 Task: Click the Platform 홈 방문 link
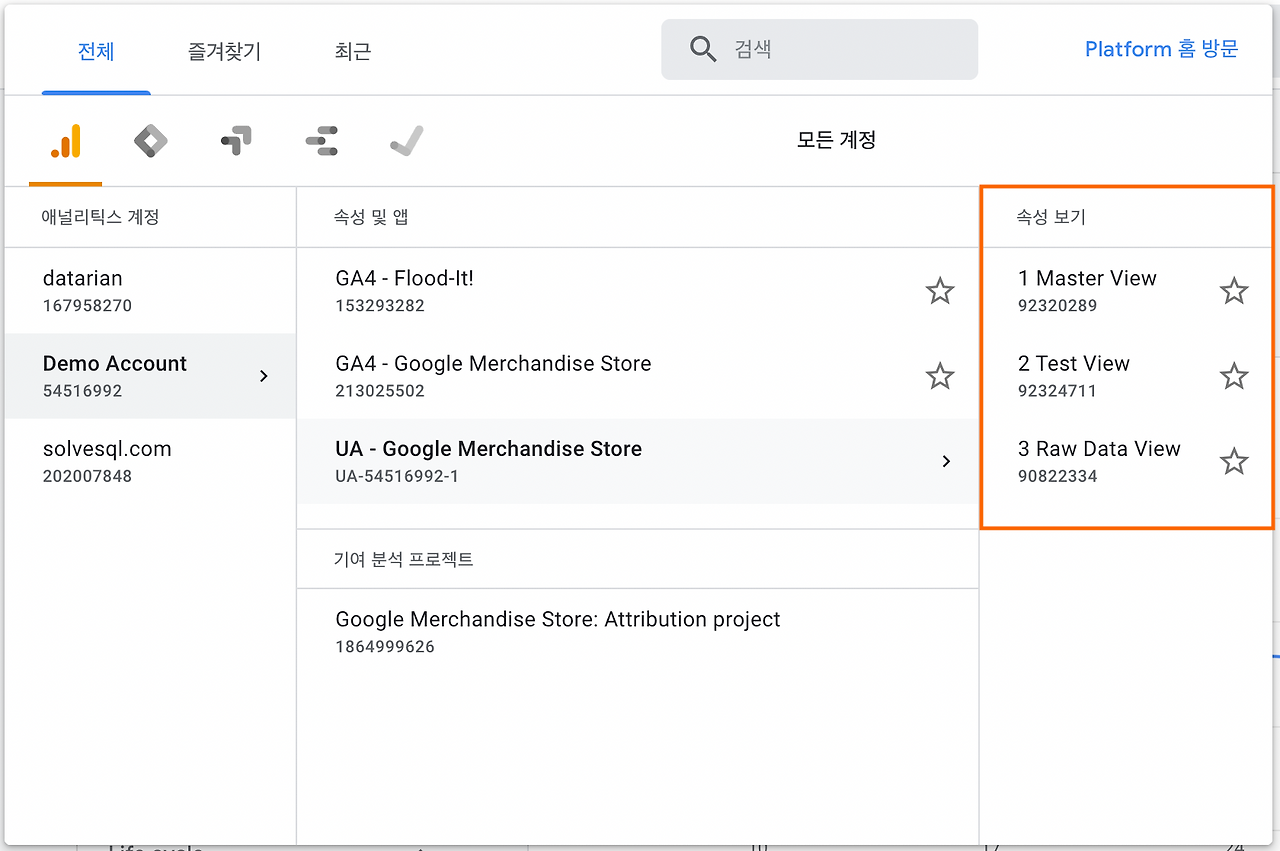pos(1161,49)
